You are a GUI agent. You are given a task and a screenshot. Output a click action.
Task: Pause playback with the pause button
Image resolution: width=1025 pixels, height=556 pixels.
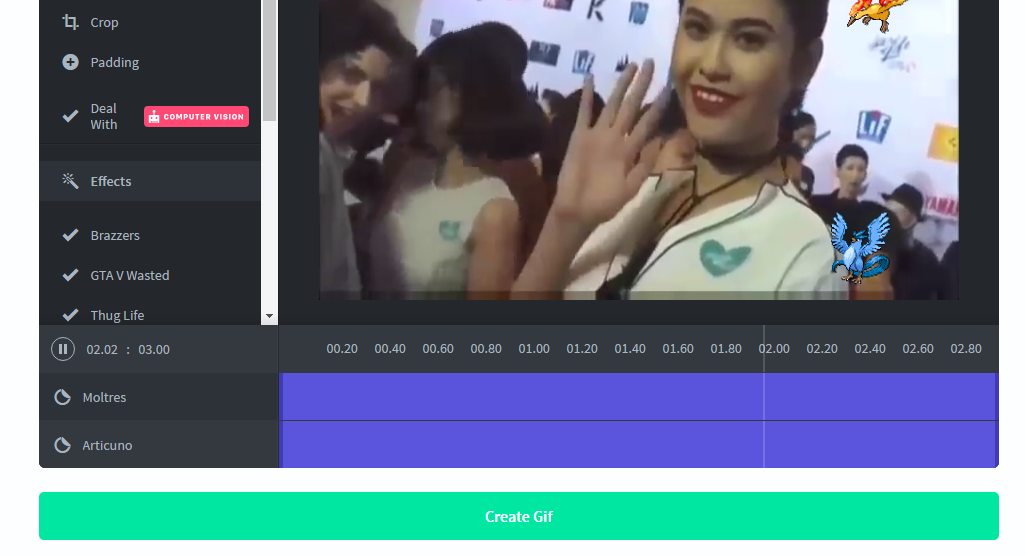[63, 349]
